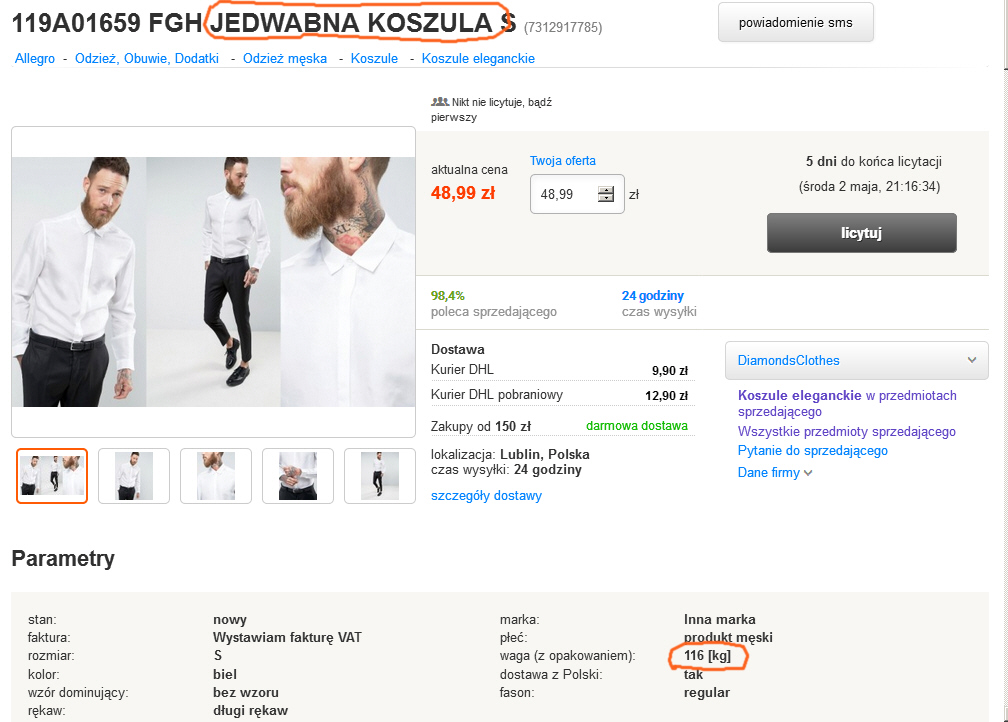Click the bid amount stepper arrows
1008x722 pixels.
606,194
